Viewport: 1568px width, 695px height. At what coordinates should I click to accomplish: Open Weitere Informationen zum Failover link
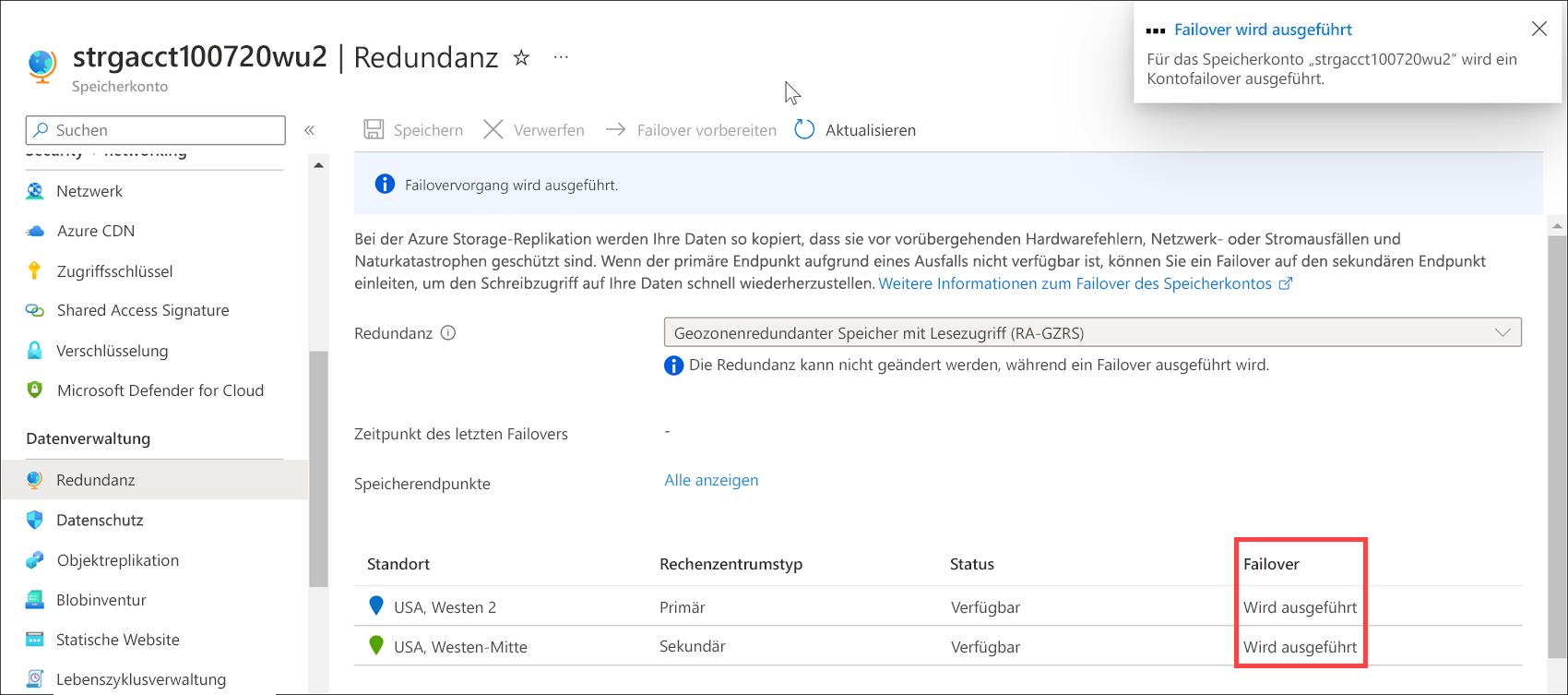pos(1075,283)
